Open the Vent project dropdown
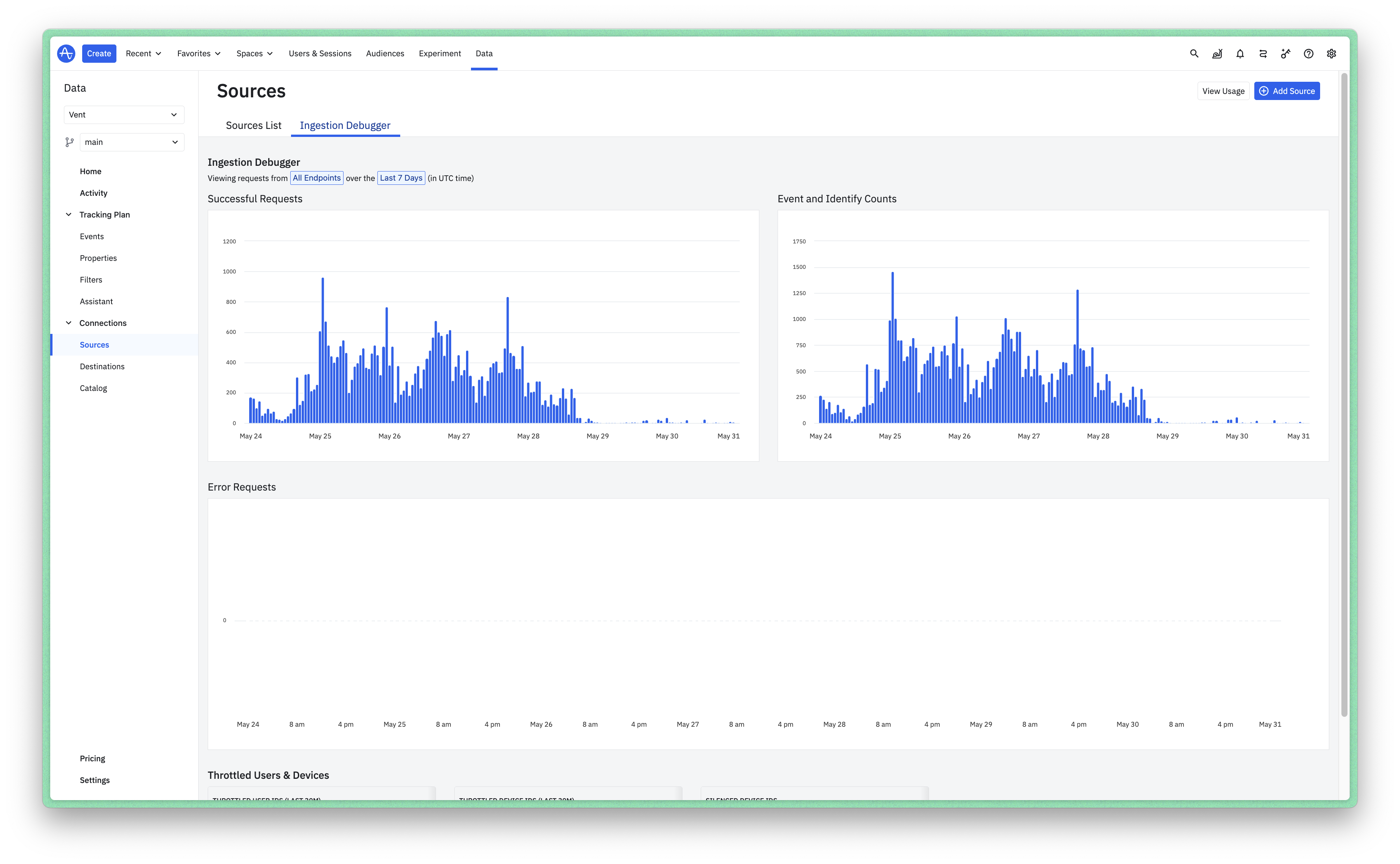Image resolution: width=1400 pixels, height=864 pixels. [x=124, y=115]
